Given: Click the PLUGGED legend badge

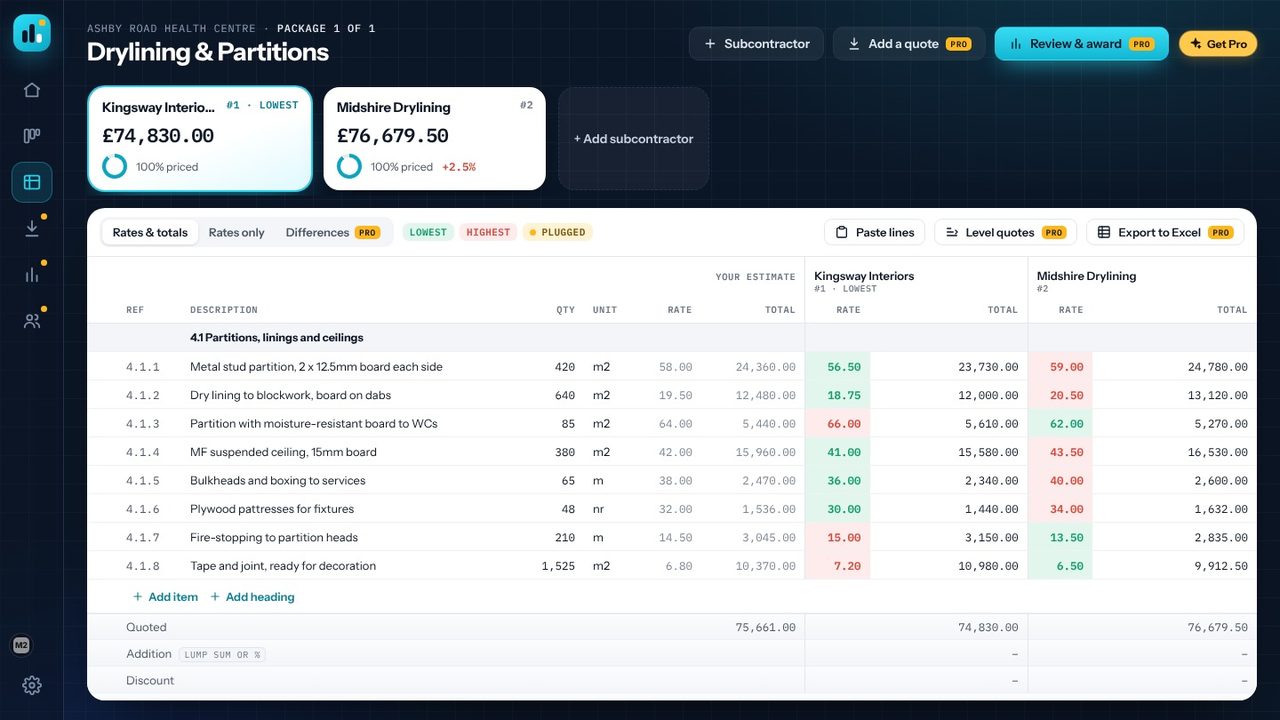Looking at the screenshot, I should click(557, 232).
